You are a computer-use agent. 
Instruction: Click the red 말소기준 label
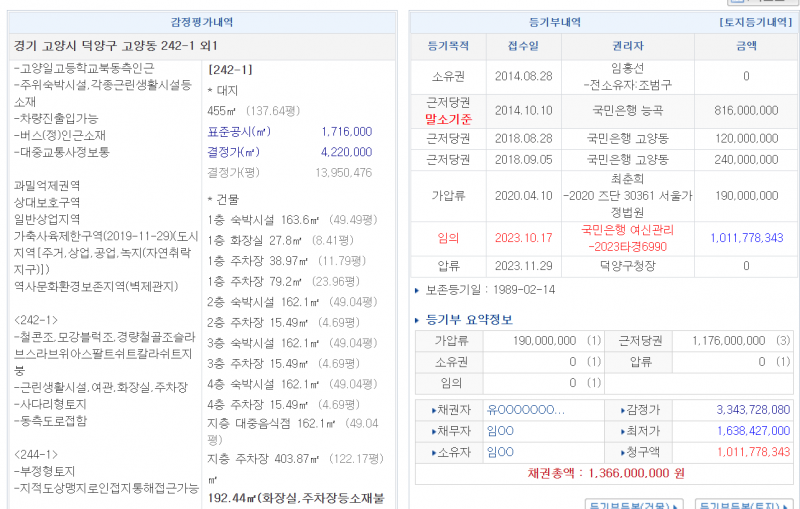pyautogui.click(x=447, y=118)
